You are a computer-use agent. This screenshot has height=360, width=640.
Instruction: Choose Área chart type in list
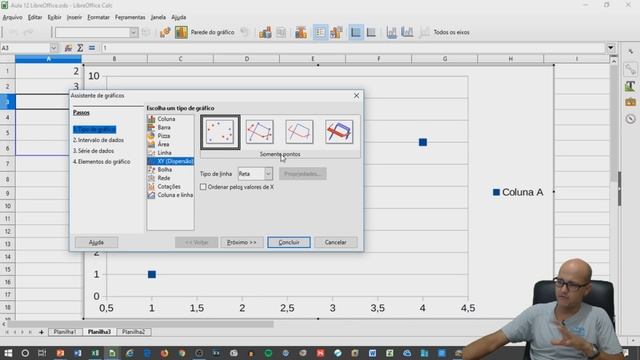pyautogui.click(x=163, y=144)
